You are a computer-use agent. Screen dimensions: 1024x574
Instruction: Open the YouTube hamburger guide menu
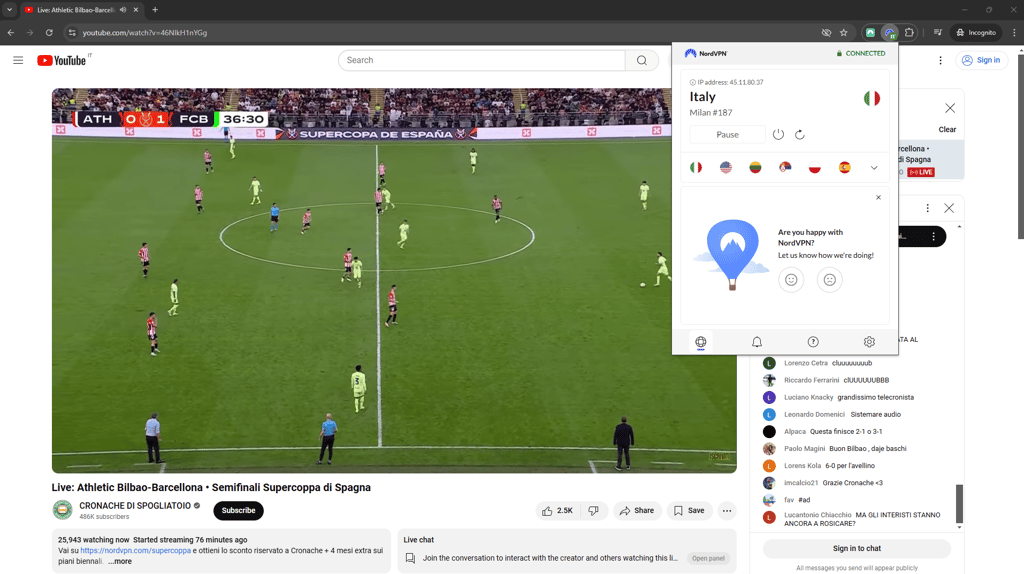click(18, 60)
